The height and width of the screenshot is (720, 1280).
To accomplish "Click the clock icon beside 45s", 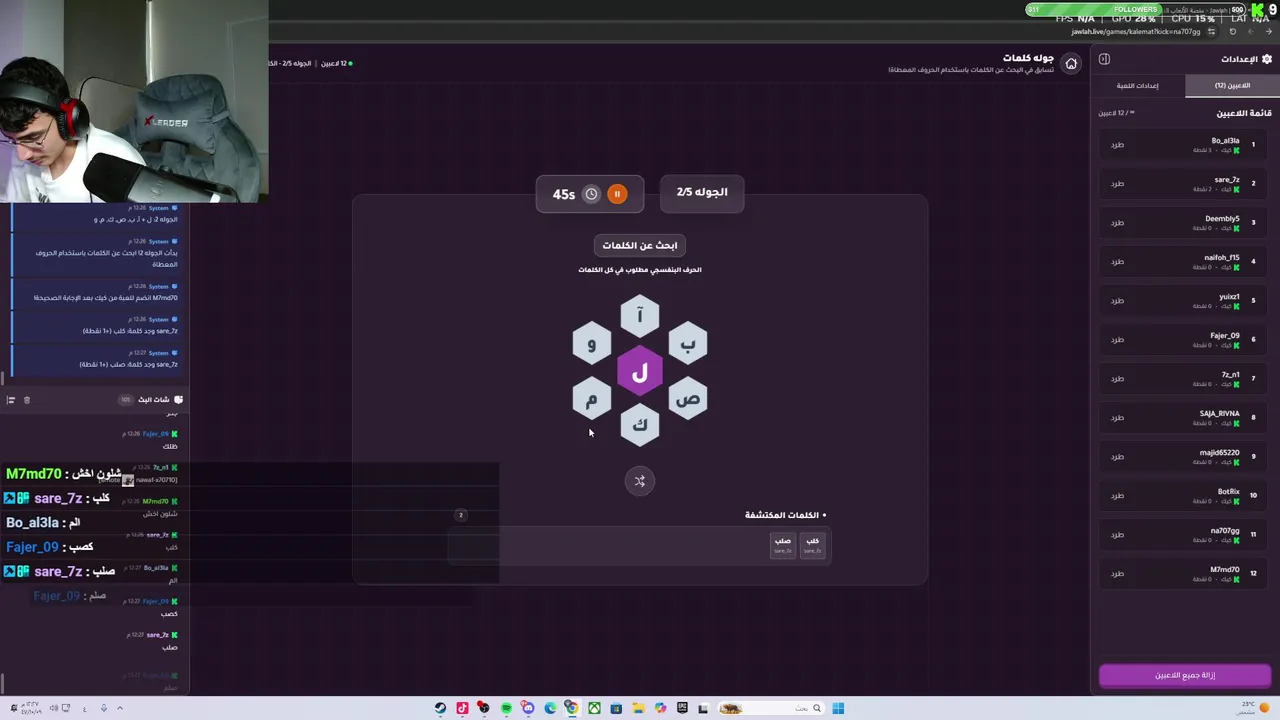I will coord(591,194).
